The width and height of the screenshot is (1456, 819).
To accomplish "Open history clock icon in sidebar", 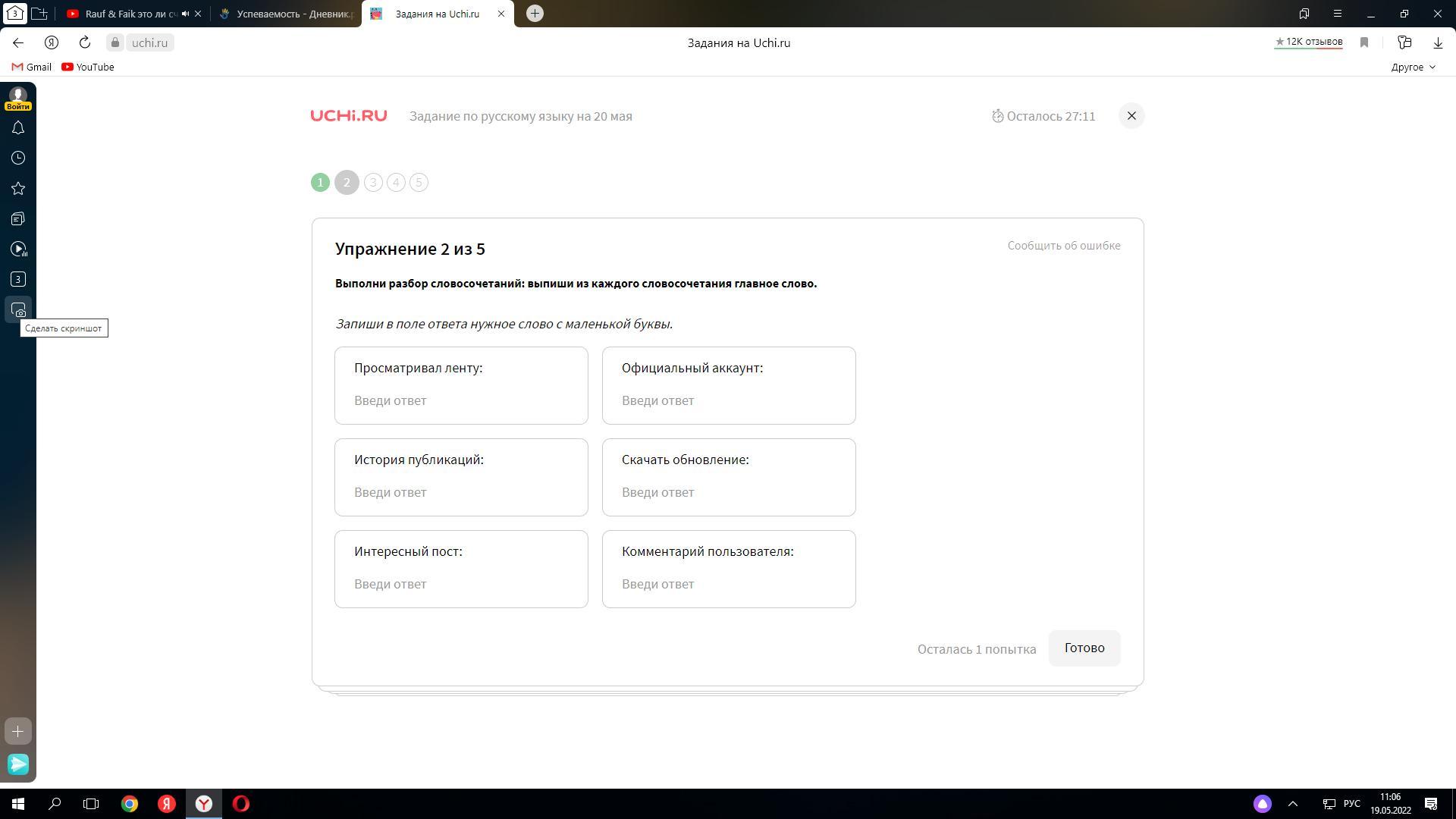I will [18, 158].
